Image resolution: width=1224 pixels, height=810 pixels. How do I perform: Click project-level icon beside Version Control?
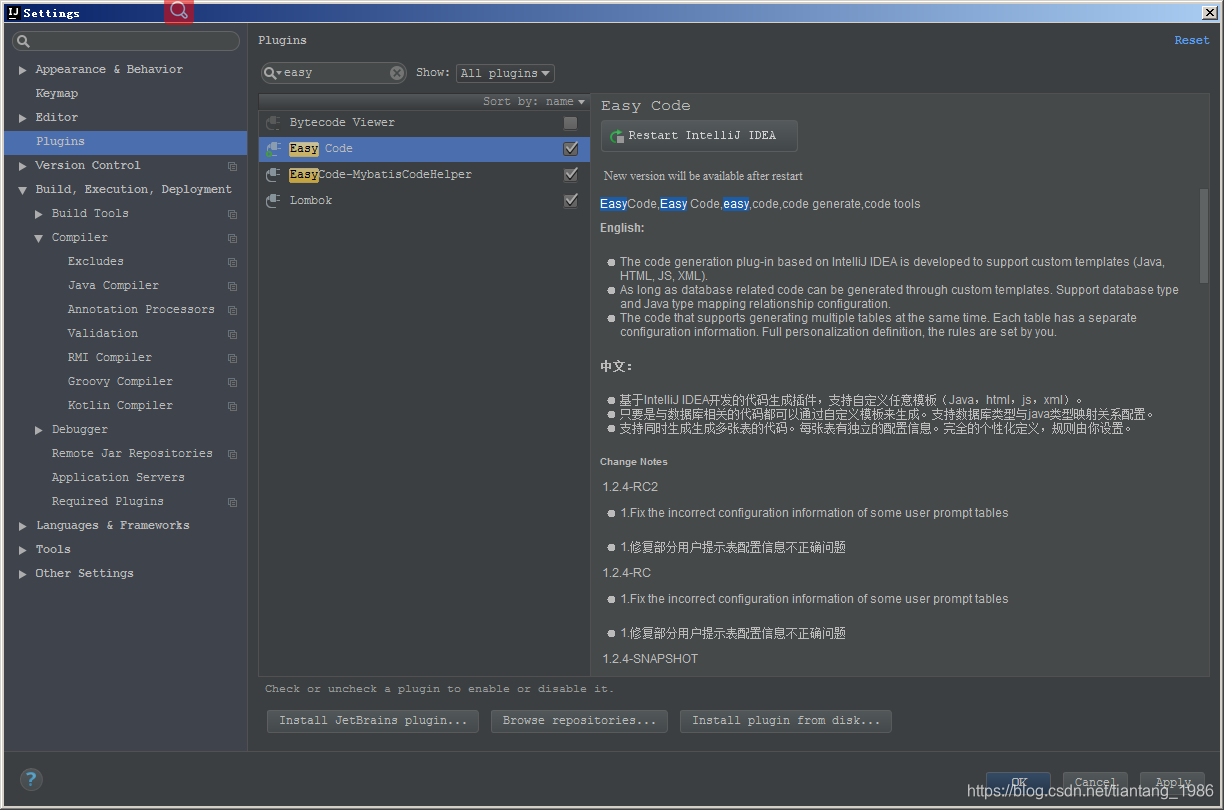coord(232,166)
